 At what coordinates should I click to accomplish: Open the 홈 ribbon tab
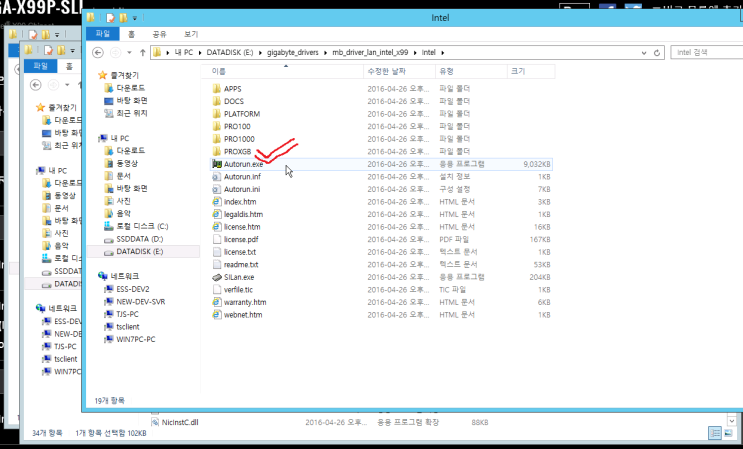point(131,34)
